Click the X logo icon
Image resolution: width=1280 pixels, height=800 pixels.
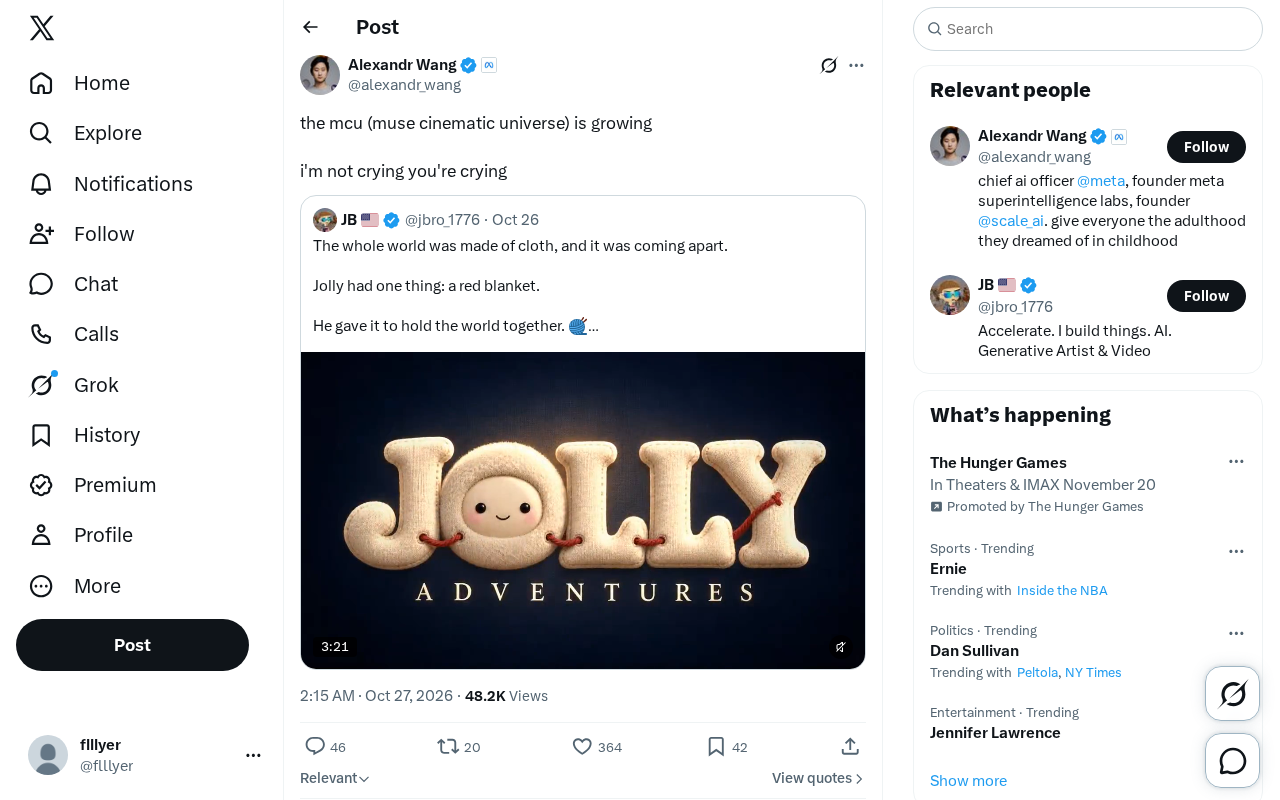[42, 28]
